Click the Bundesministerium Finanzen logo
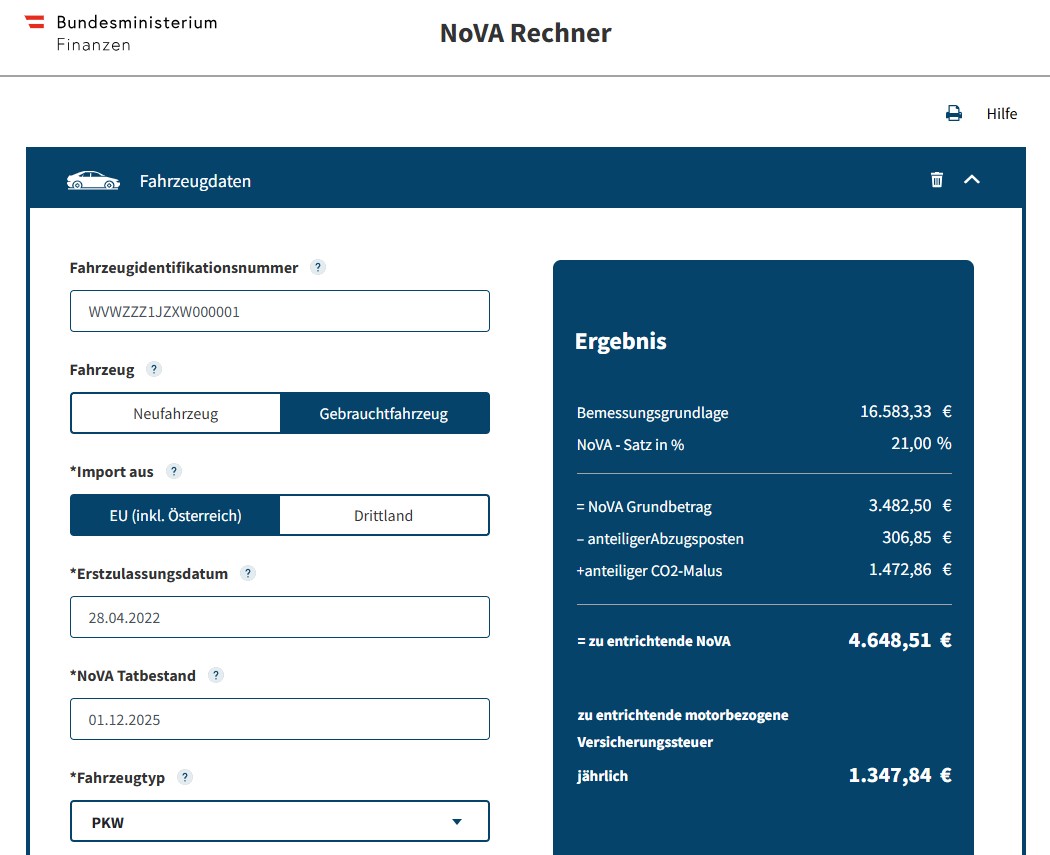Image resolution: width=1050 pixels, height=855 pixels. [120, 33]
